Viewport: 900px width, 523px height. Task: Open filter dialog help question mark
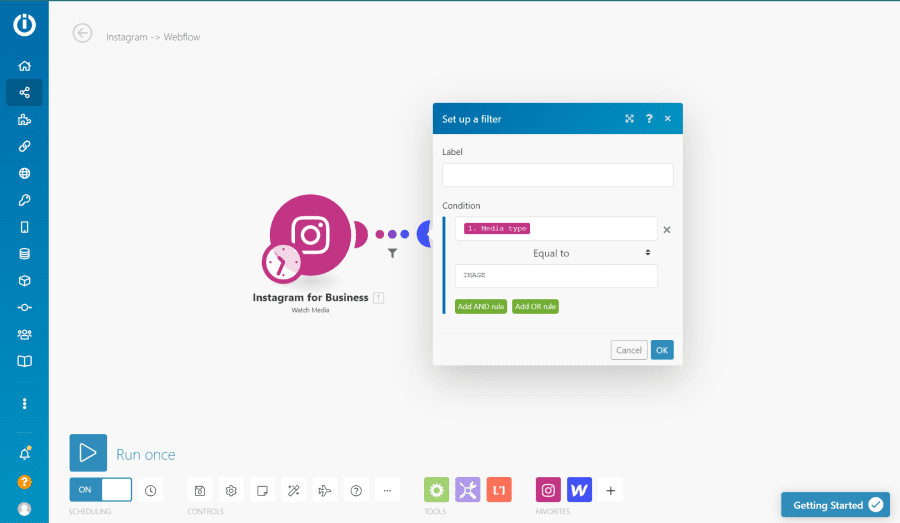point(649,118)
